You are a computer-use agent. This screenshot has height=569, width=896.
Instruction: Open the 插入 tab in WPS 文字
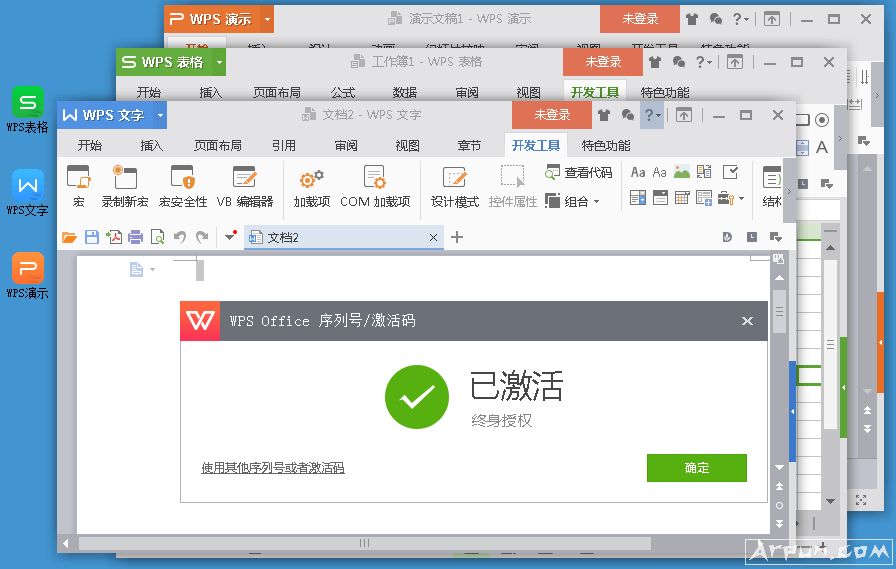[x=151, y=146]
